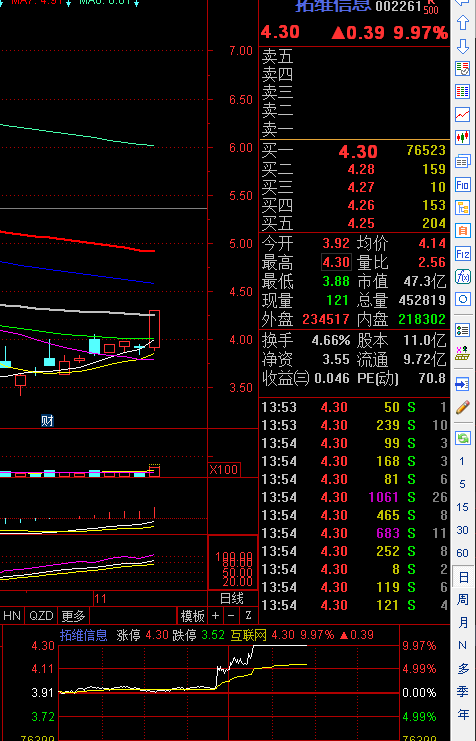Click the 买一 price 4.30
Screen dimensions: 476x741
tap(358, 151)
